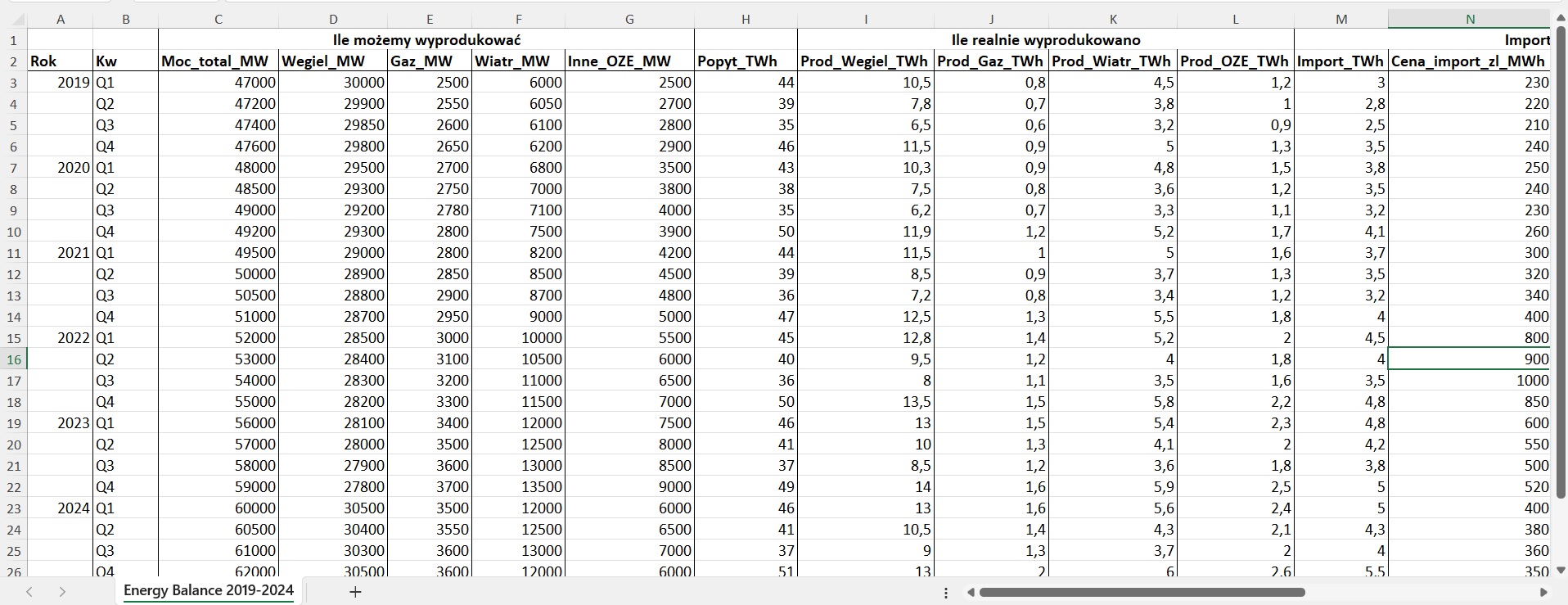Select the year cell 2024
1568x605 pixels.
[x=61, y=508]
